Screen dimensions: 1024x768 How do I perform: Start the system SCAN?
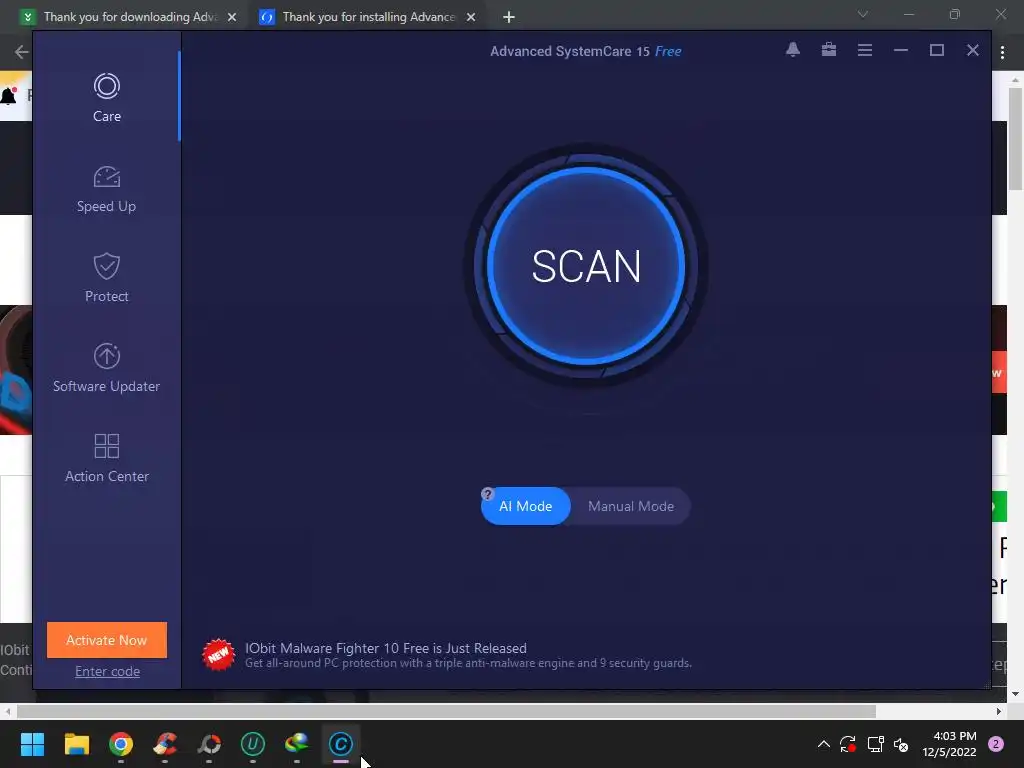[586, 266]
